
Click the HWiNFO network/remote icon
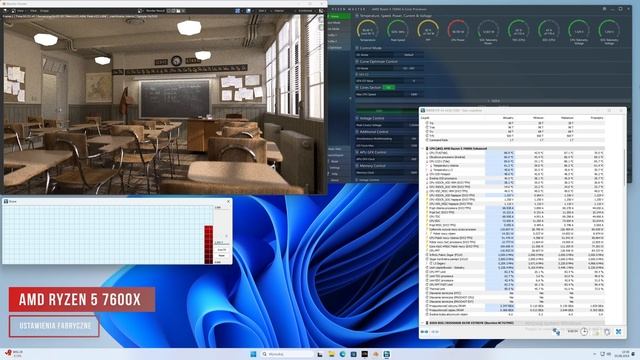coord(556,332)
